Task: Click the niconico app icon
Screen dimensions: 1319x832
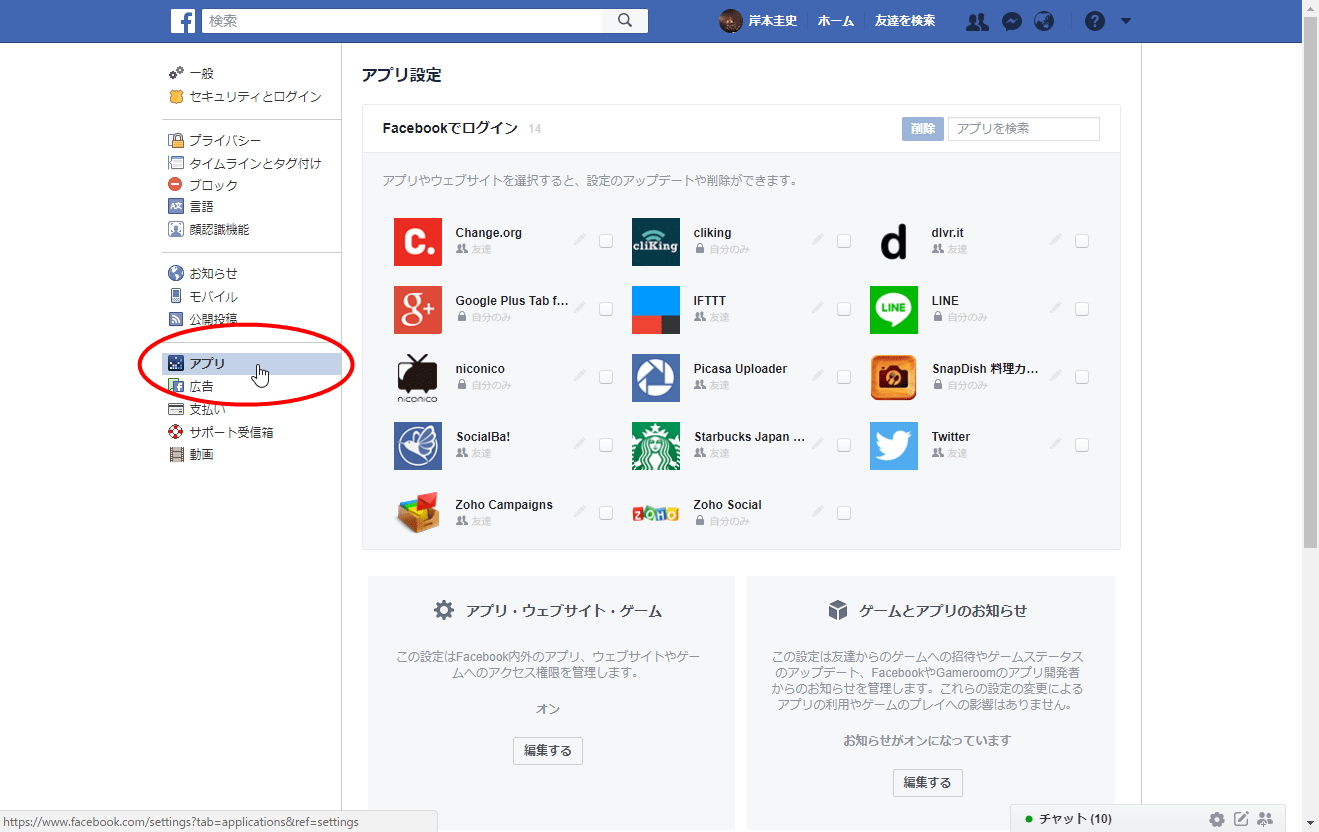Action: click(x=418, y=377)
